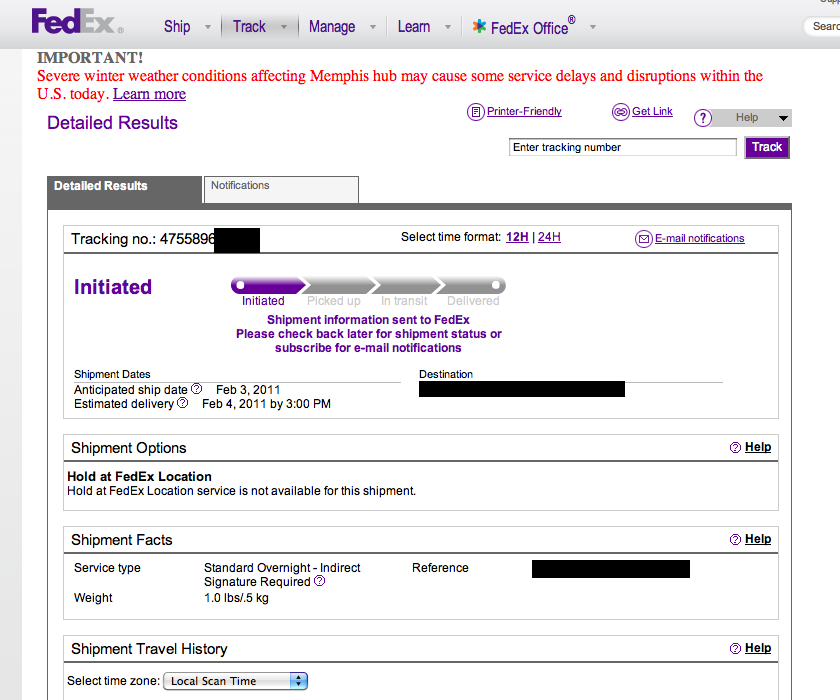
Task: Click the Feb 3, 2011 ship date
Action: 248,390
